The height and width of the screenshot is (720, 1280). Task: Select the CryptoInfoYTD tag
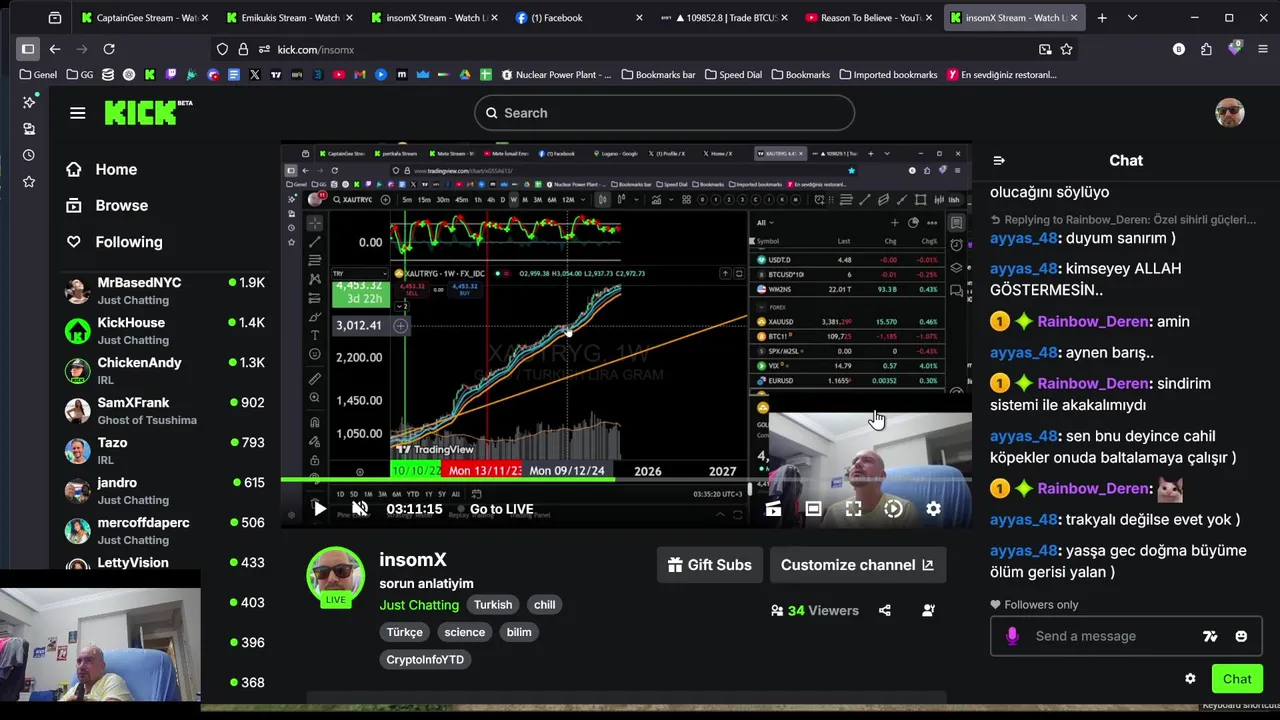[425, 660]
